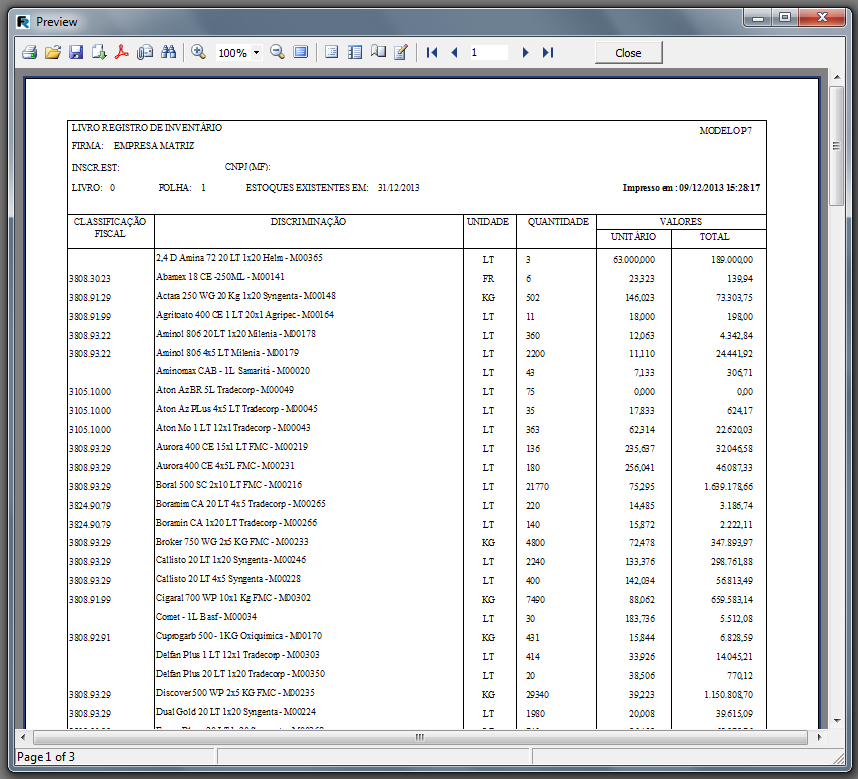
Task: Click the 'Page 1 of 3' status text
Action: click(46, 757)
